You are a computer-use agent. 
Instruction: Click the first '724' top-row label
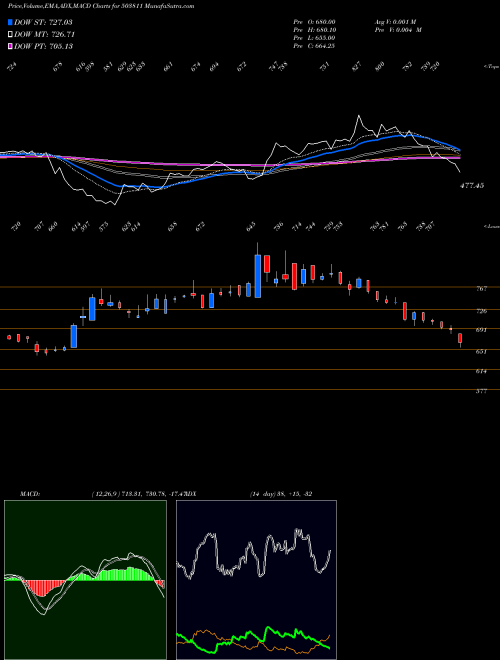point(12,67)
